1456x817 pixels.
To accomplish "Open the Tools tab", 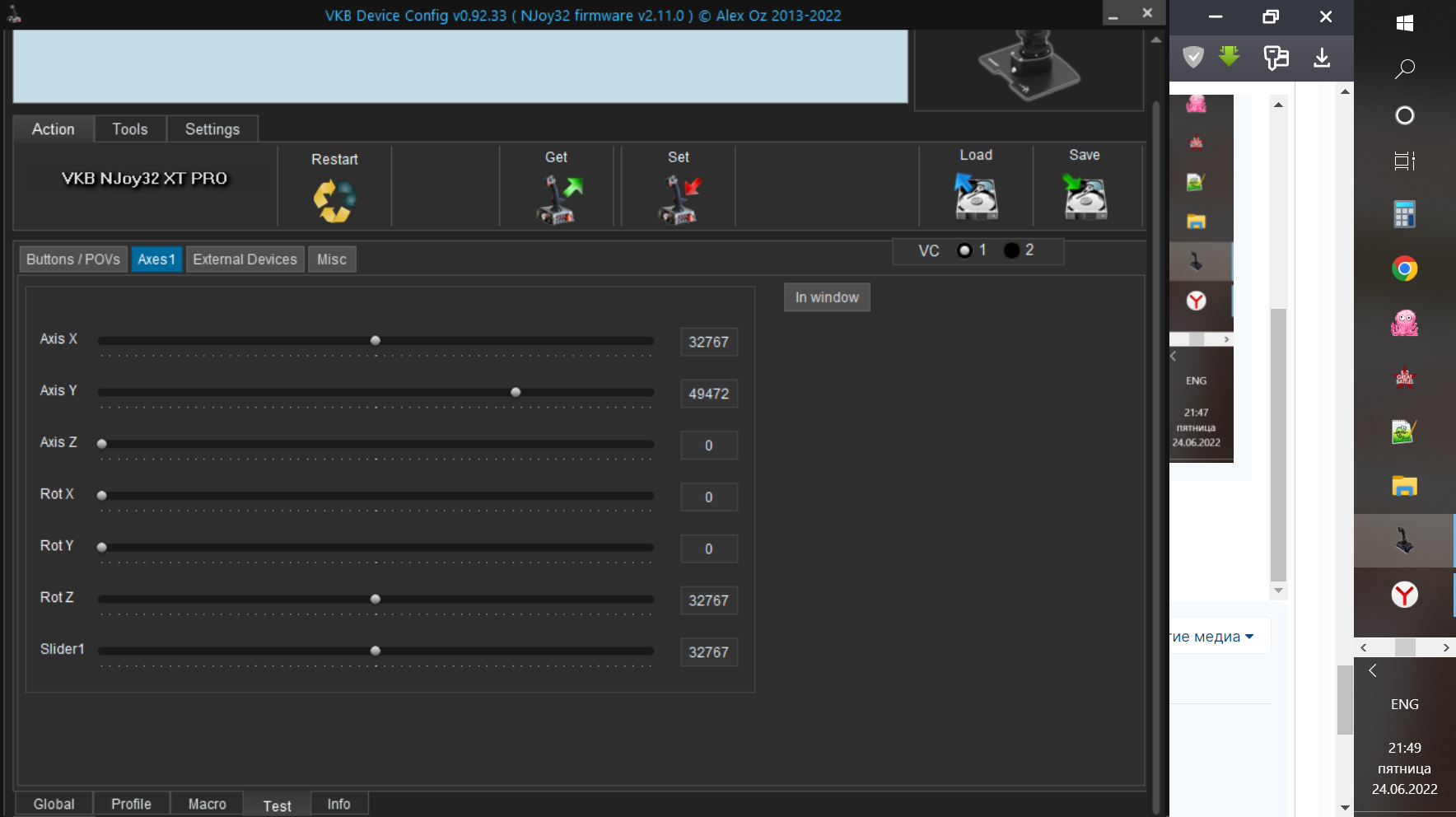I will (130, 129).
